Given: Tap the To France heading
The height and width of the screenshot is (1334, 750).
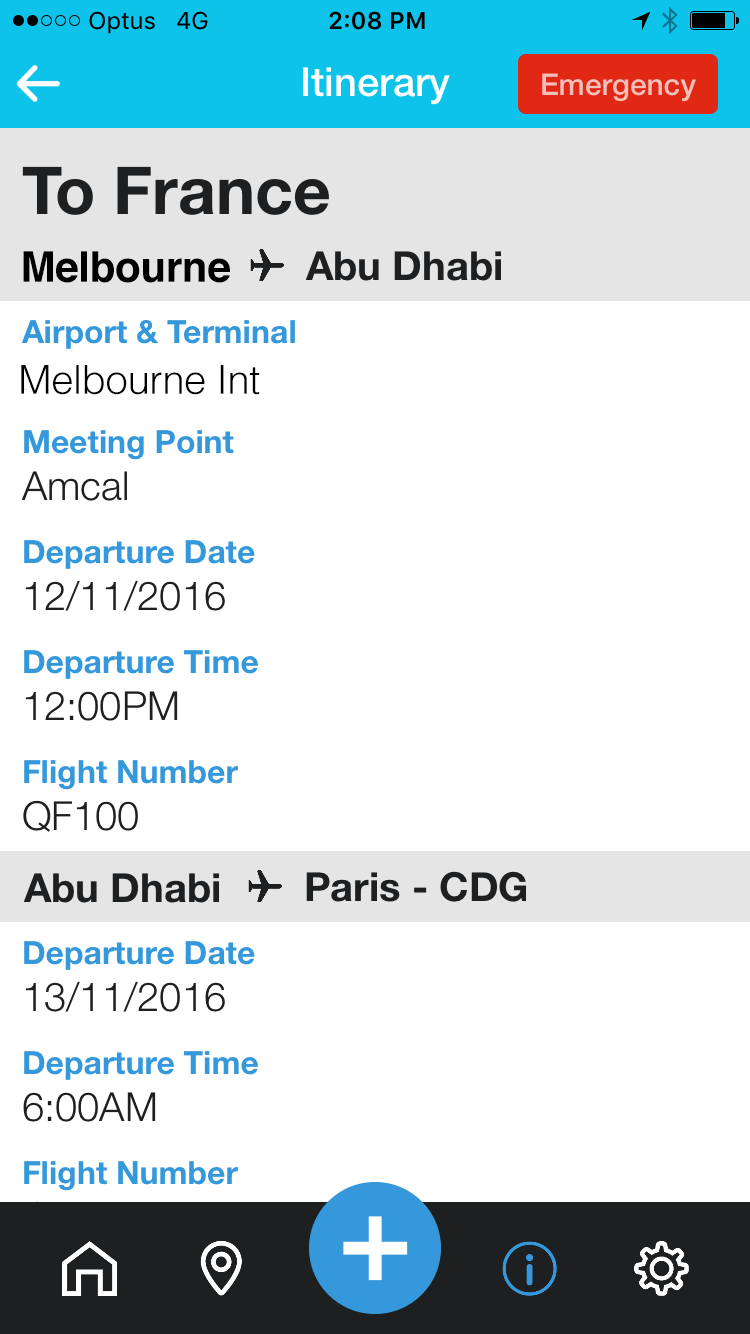Looking at the screenshot, I should click(176, 192).
